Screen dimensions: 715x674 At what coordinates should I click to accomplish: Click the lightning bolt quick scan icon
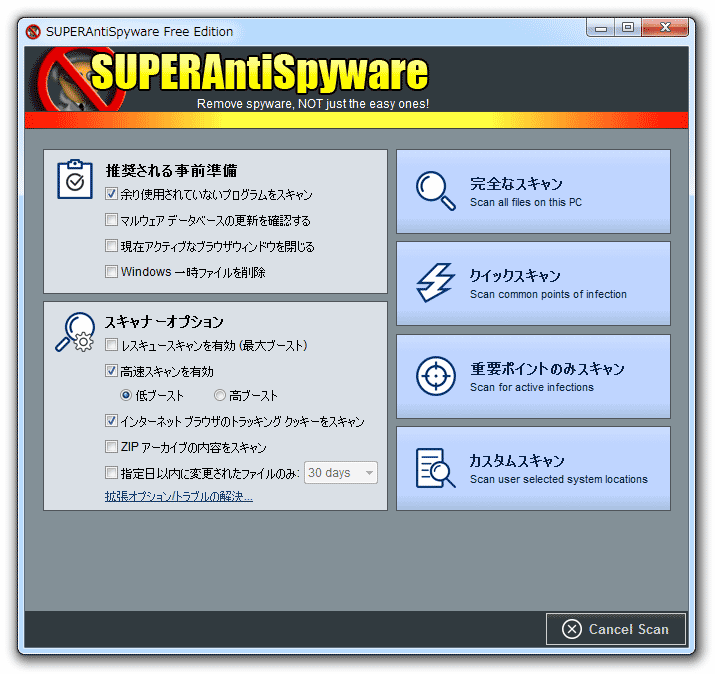(x=435, y=283)
